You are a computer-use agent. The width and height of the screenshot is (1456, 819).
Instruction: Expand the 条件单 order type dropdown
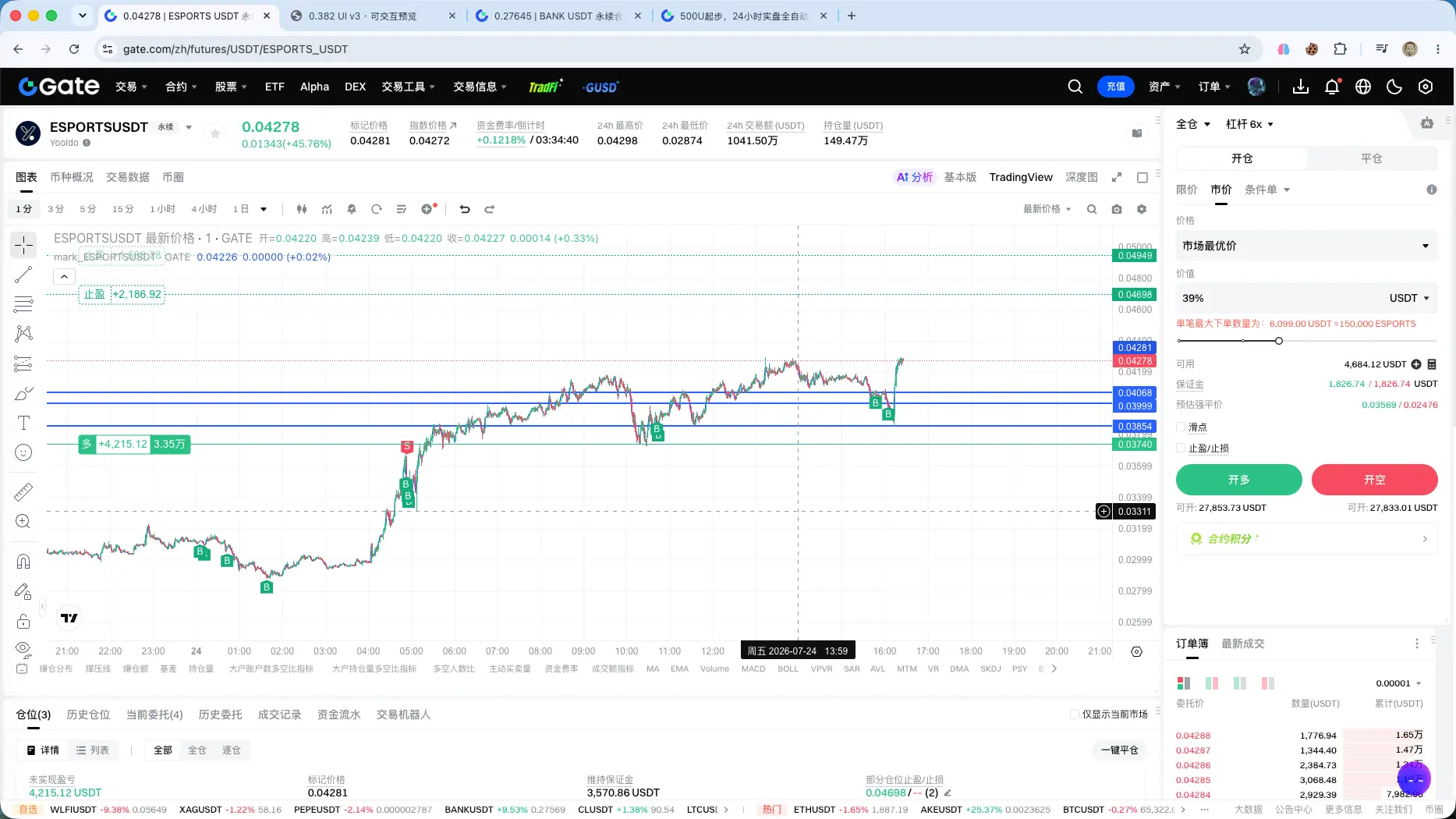pyautogui.click(x=1267, y=190)
